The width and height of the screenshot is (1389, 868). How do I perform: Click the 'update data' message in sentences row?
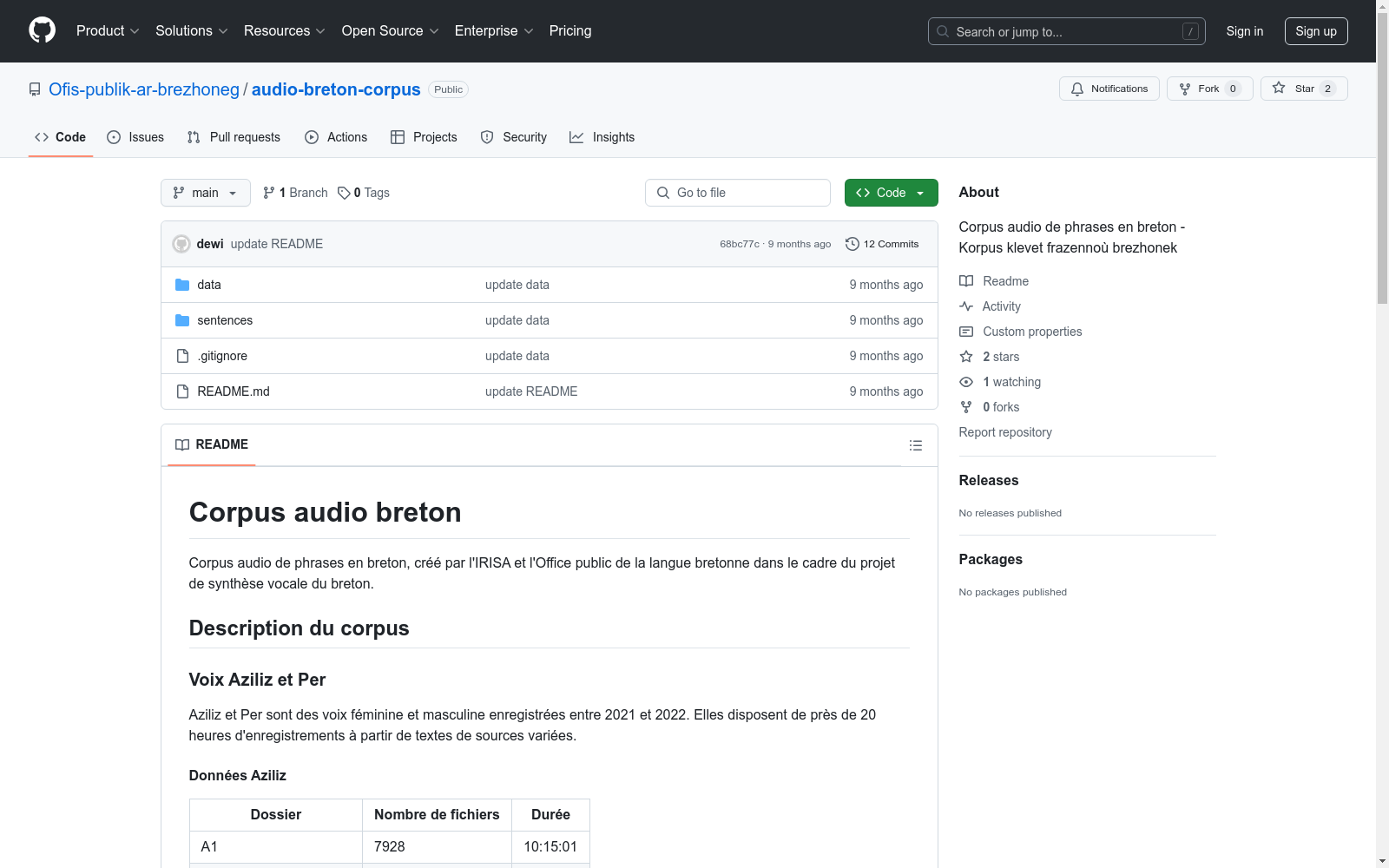point(517,320)
